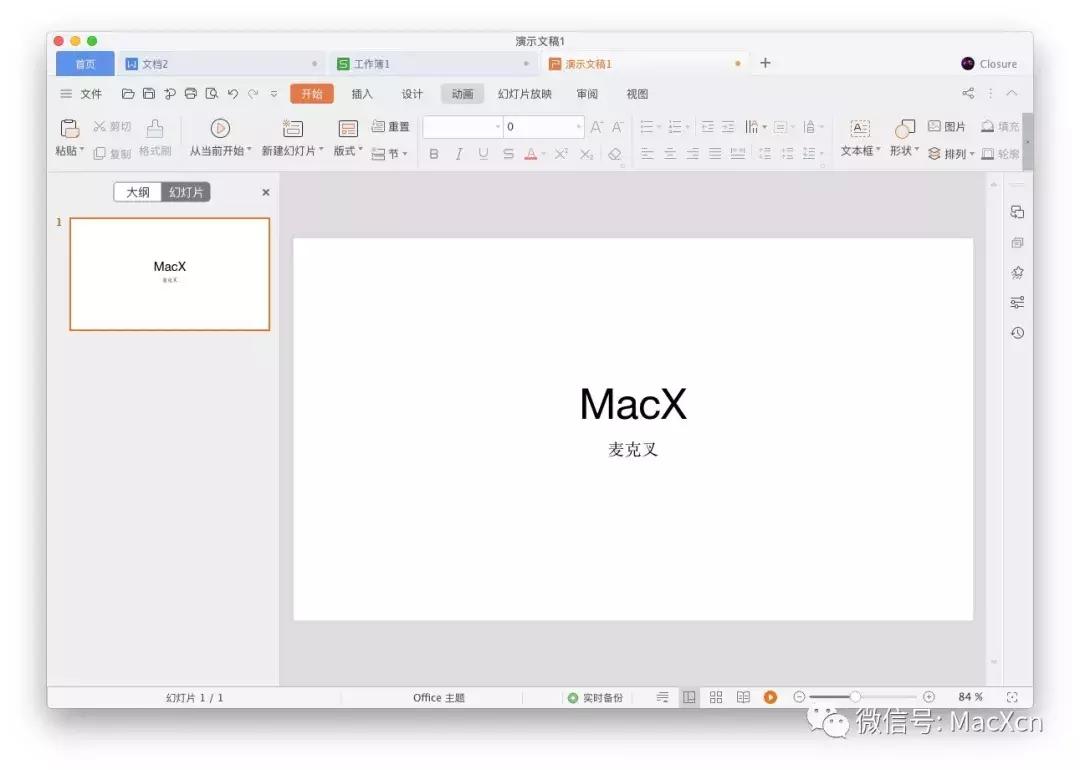Screen dimensions: 1080x770
Task: Click the 填充 (Fill) icon
Action: [x=993, y=126]
